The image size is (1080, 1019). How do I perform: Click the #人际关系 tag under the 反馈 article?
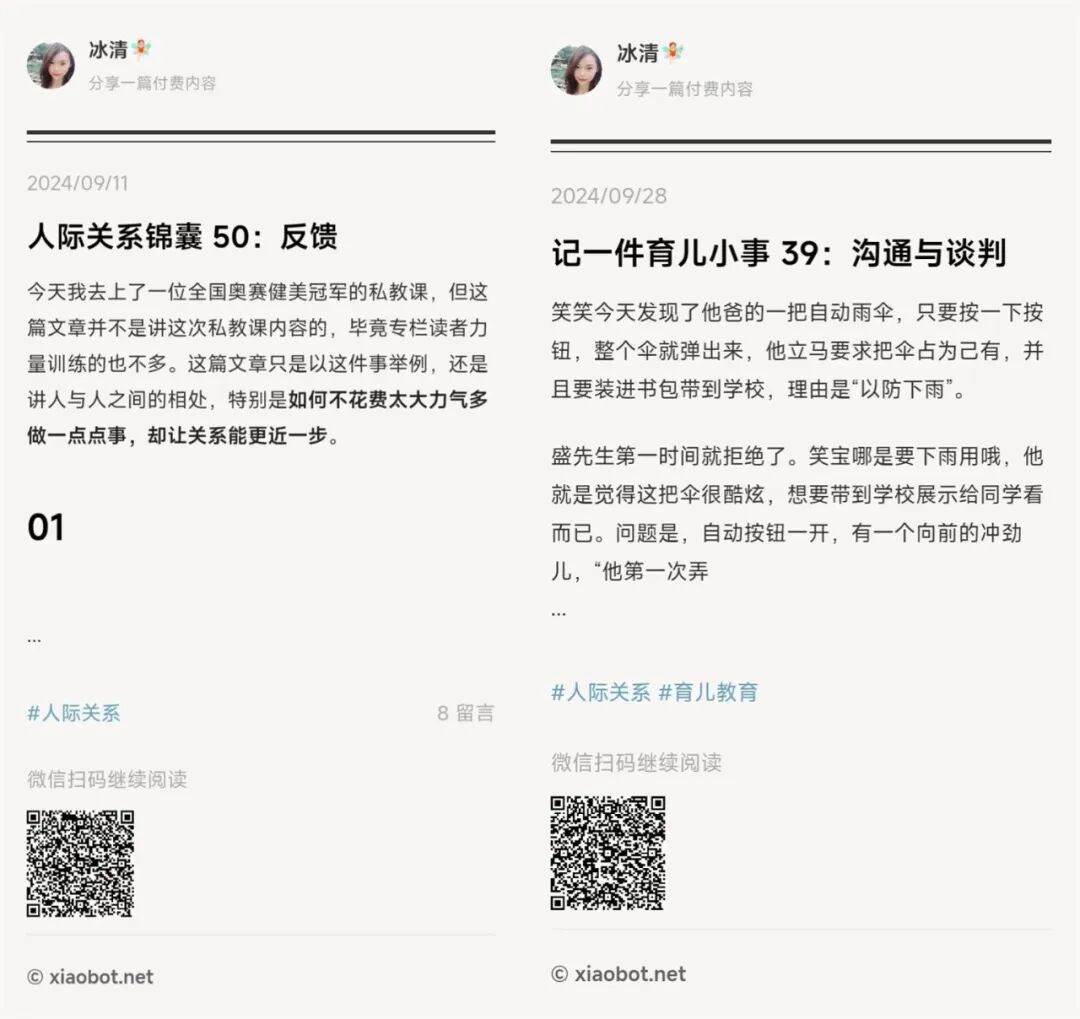(x=74, y=712)
